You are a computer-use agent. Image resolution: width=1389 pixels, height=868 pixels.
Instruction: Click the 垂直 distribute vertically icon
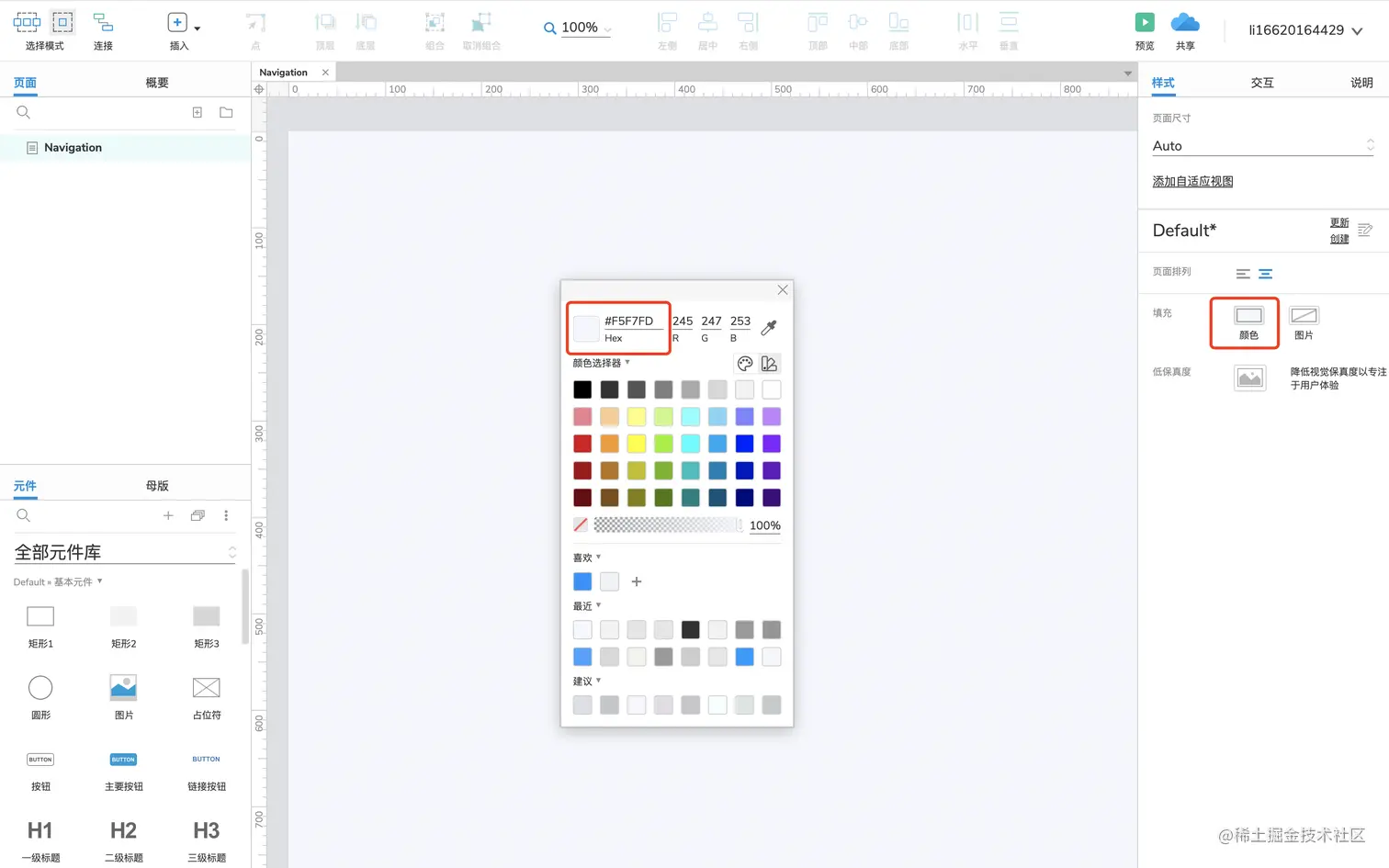1009,23
